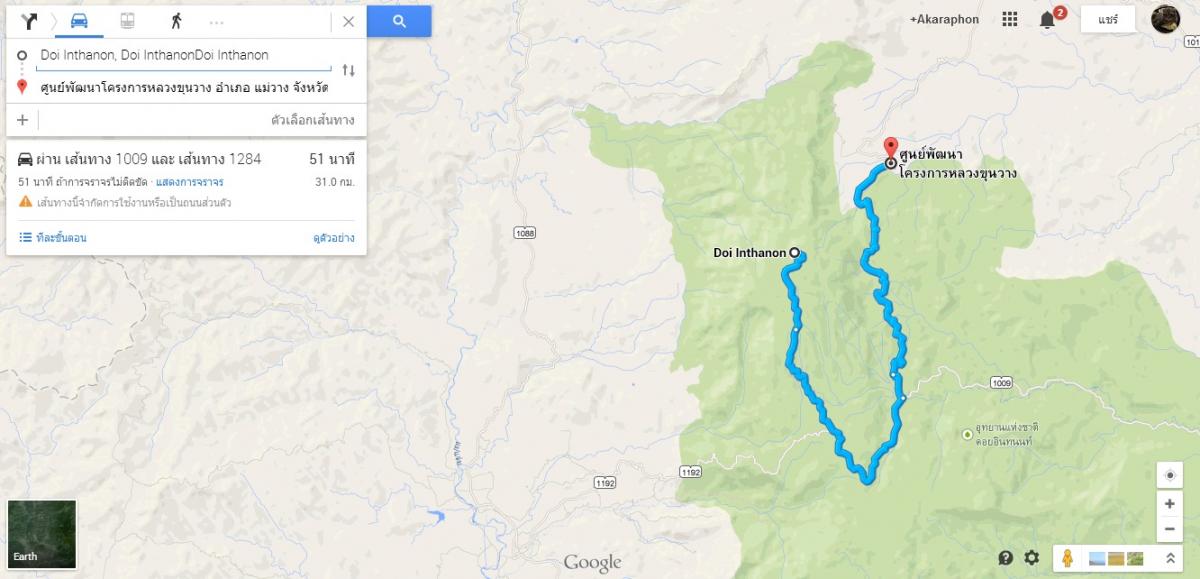The image size is (1200, 579).
Task: Open route options link
Action: tap(313, 120)
